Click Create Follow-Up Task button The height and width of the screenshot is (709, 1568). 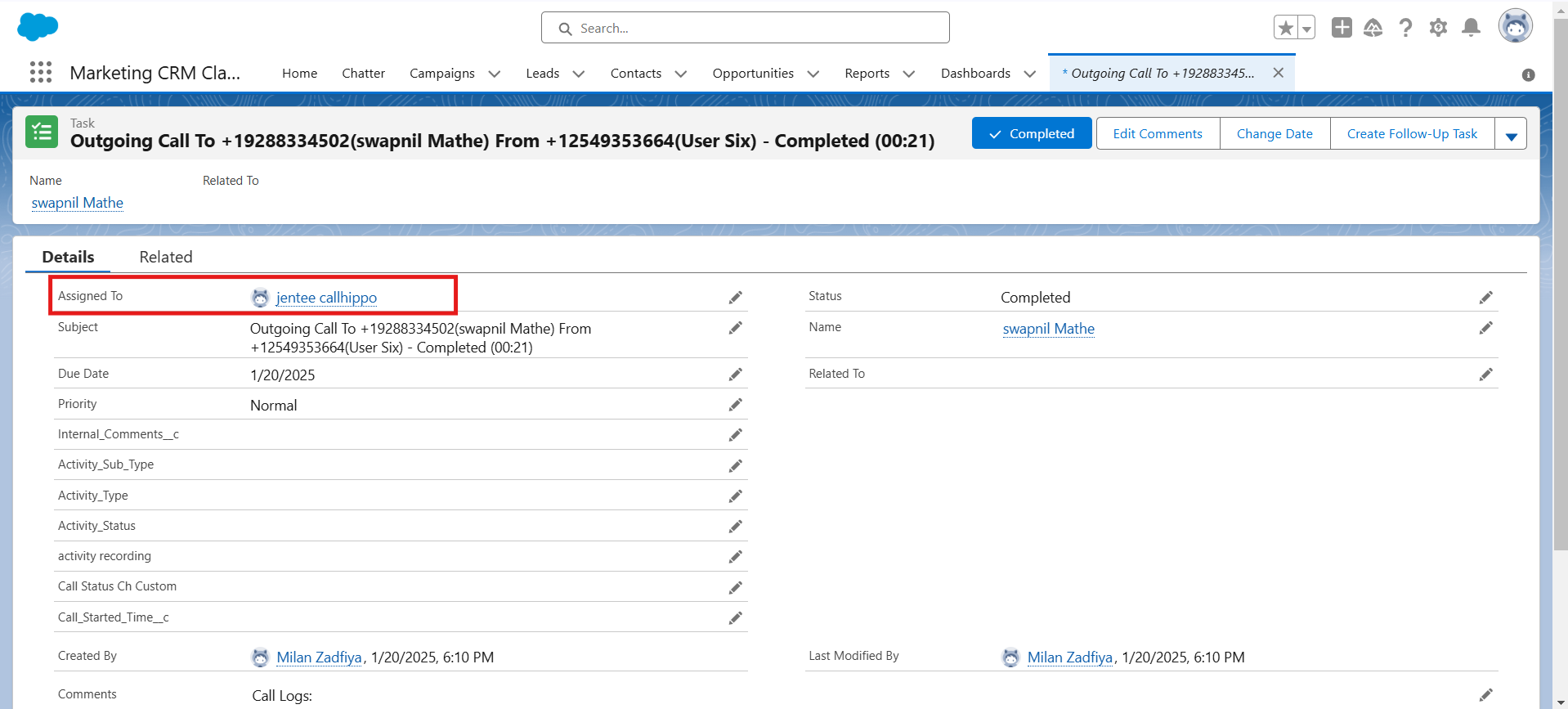(x=1412, y=134)
